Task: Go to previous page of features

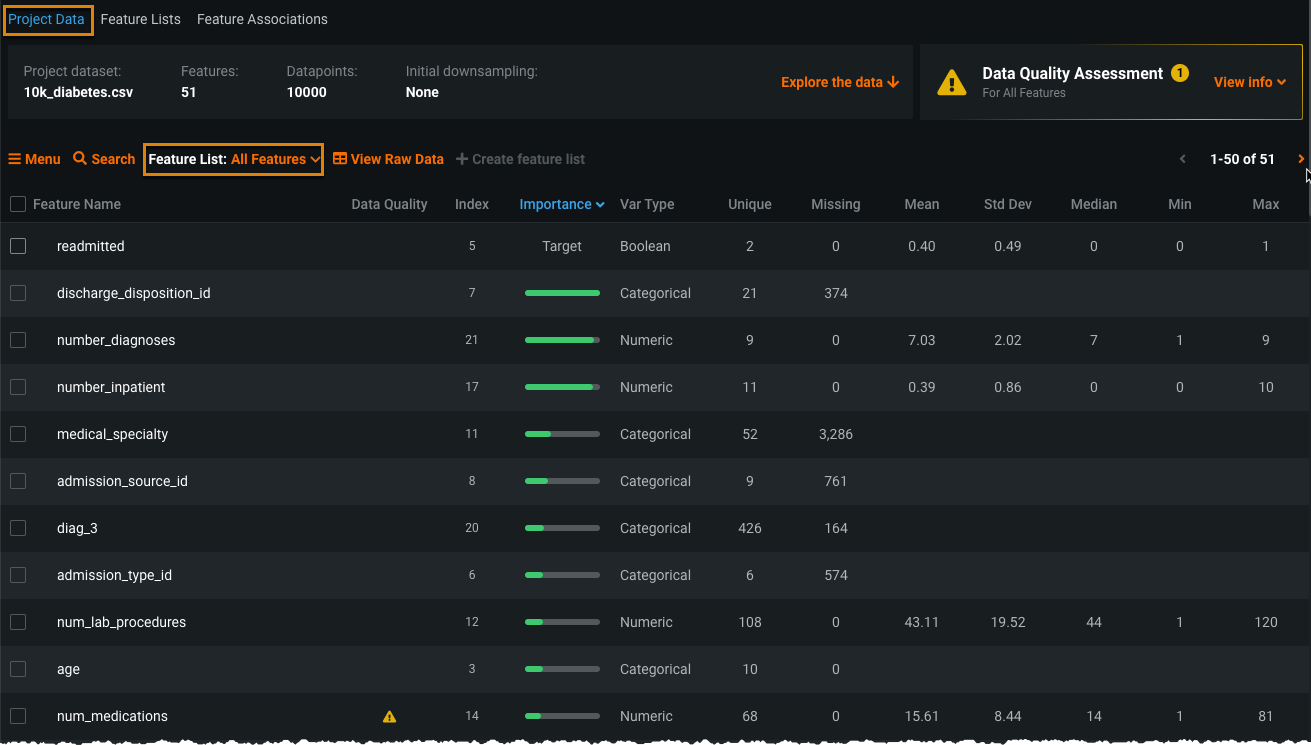Action: click(1183, 159)
